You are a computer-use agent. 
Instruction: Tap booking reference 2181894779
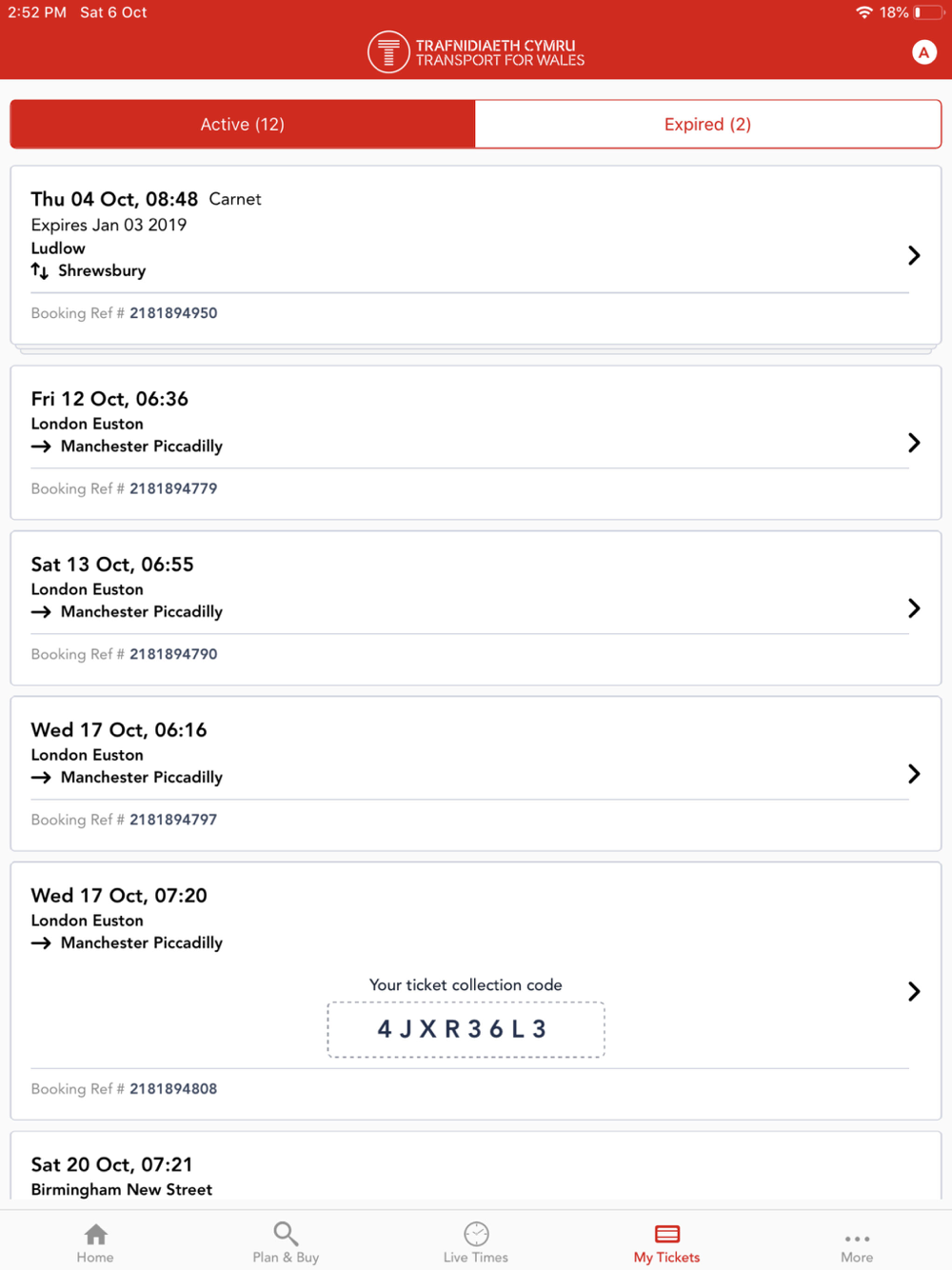tap(173, 488)
